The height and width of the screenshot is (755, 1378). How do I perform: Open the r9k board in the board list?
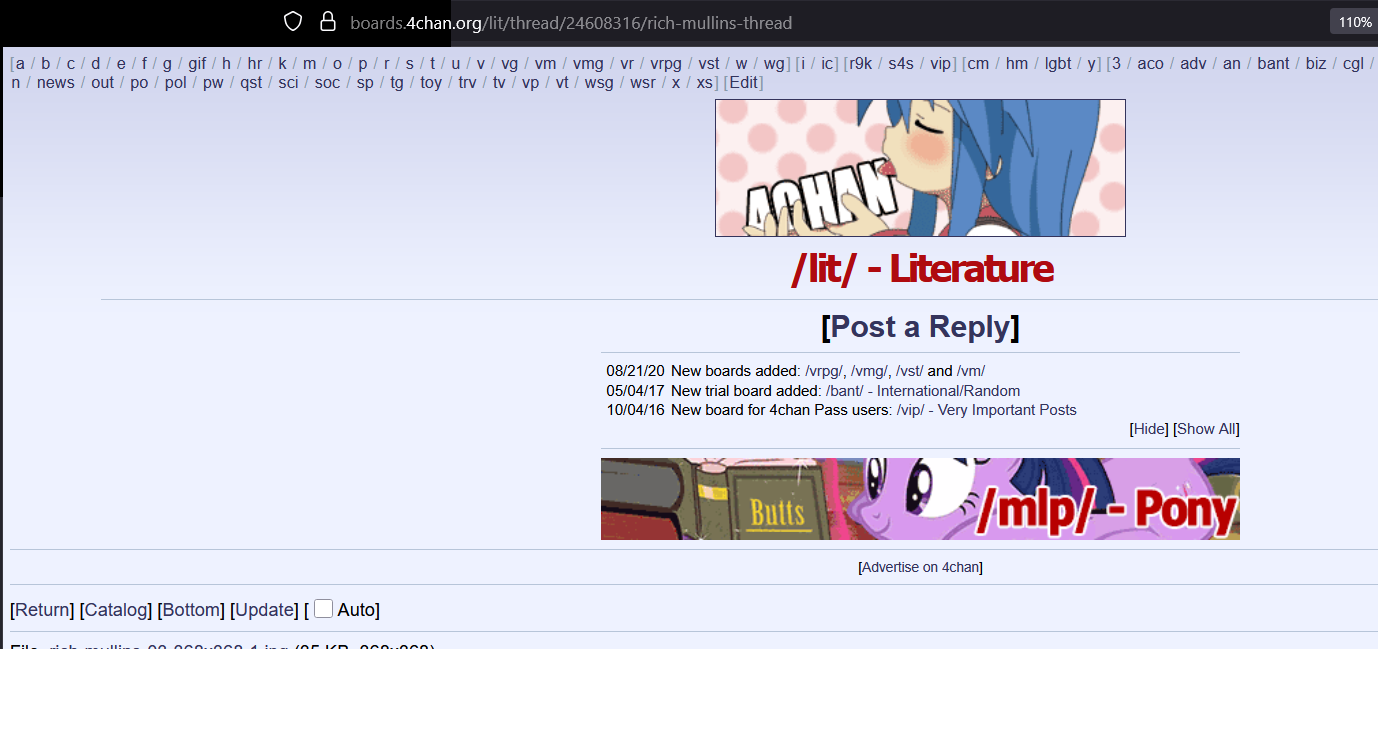(860, 64)
